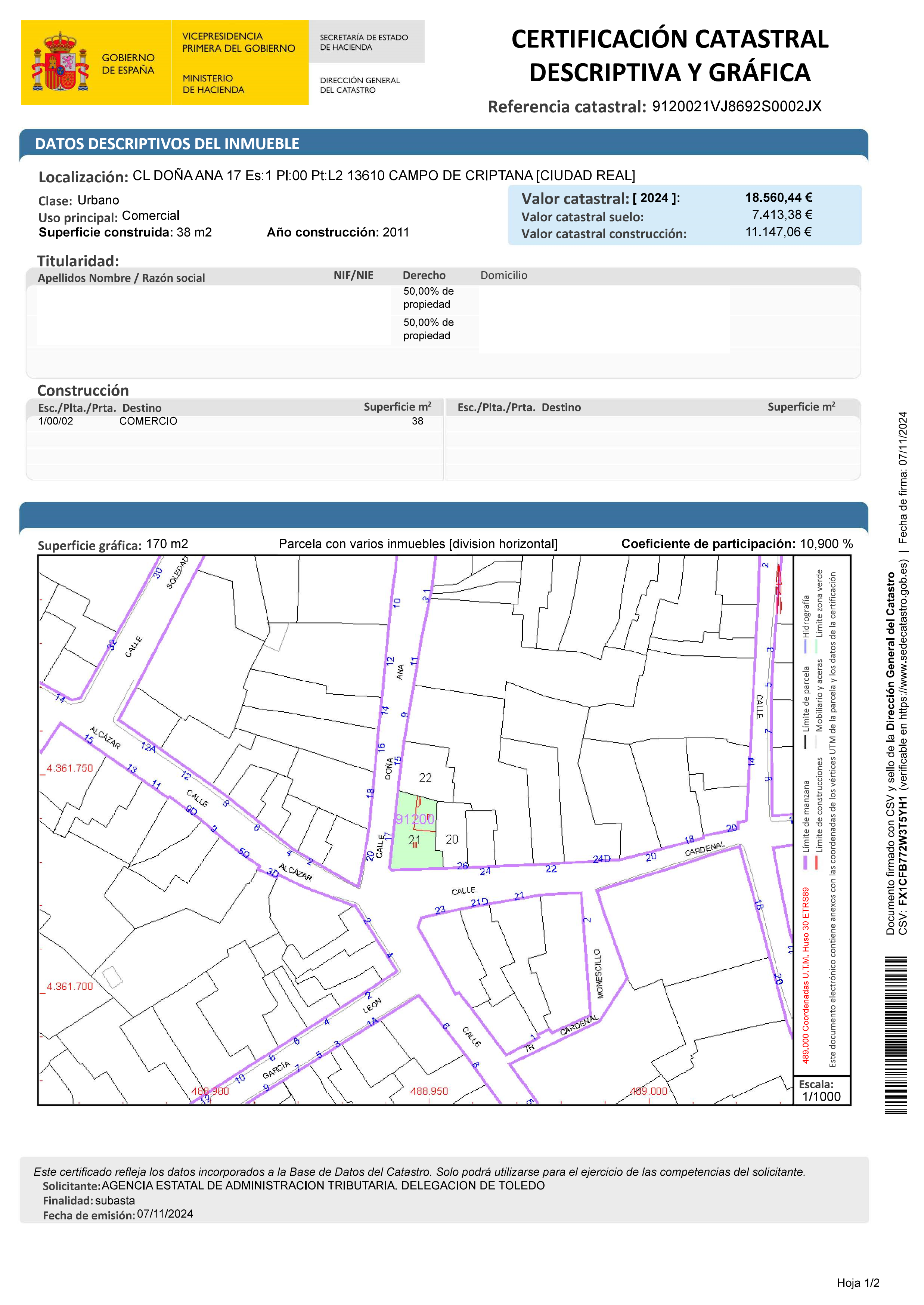Click the 'DATOS DESCRIPTIVOS DEL INMUEBLE' header bar
Viewport: 924px width, 1305px height.
(167, 143)
